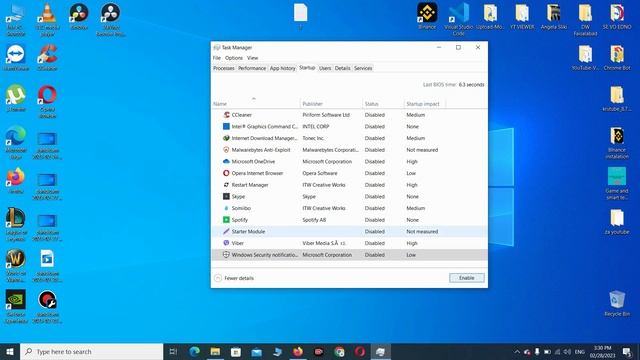Open Task View from the taskbar
The height and width of the screenshot is (360, 640).
coord(173,351)
